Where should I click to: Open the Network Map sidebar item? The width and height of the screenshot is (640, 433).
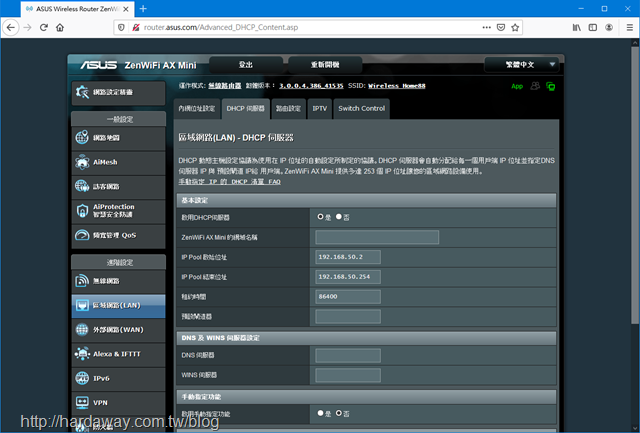click(x=118, y=138)
